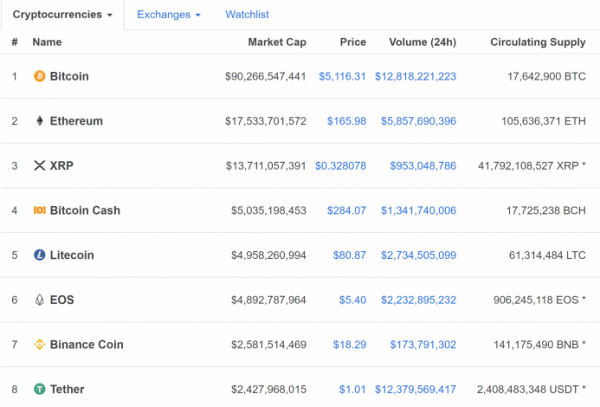600x407 pixels.
Task: Select supply value 105,636,371 ETH
Action: point(543,121)
